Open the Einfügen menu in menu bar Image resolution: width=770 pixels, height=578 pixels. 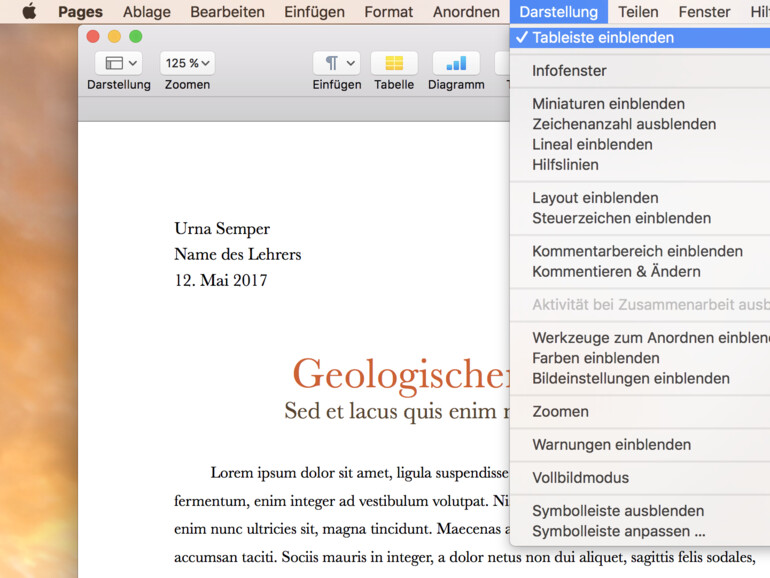[314, 11]
